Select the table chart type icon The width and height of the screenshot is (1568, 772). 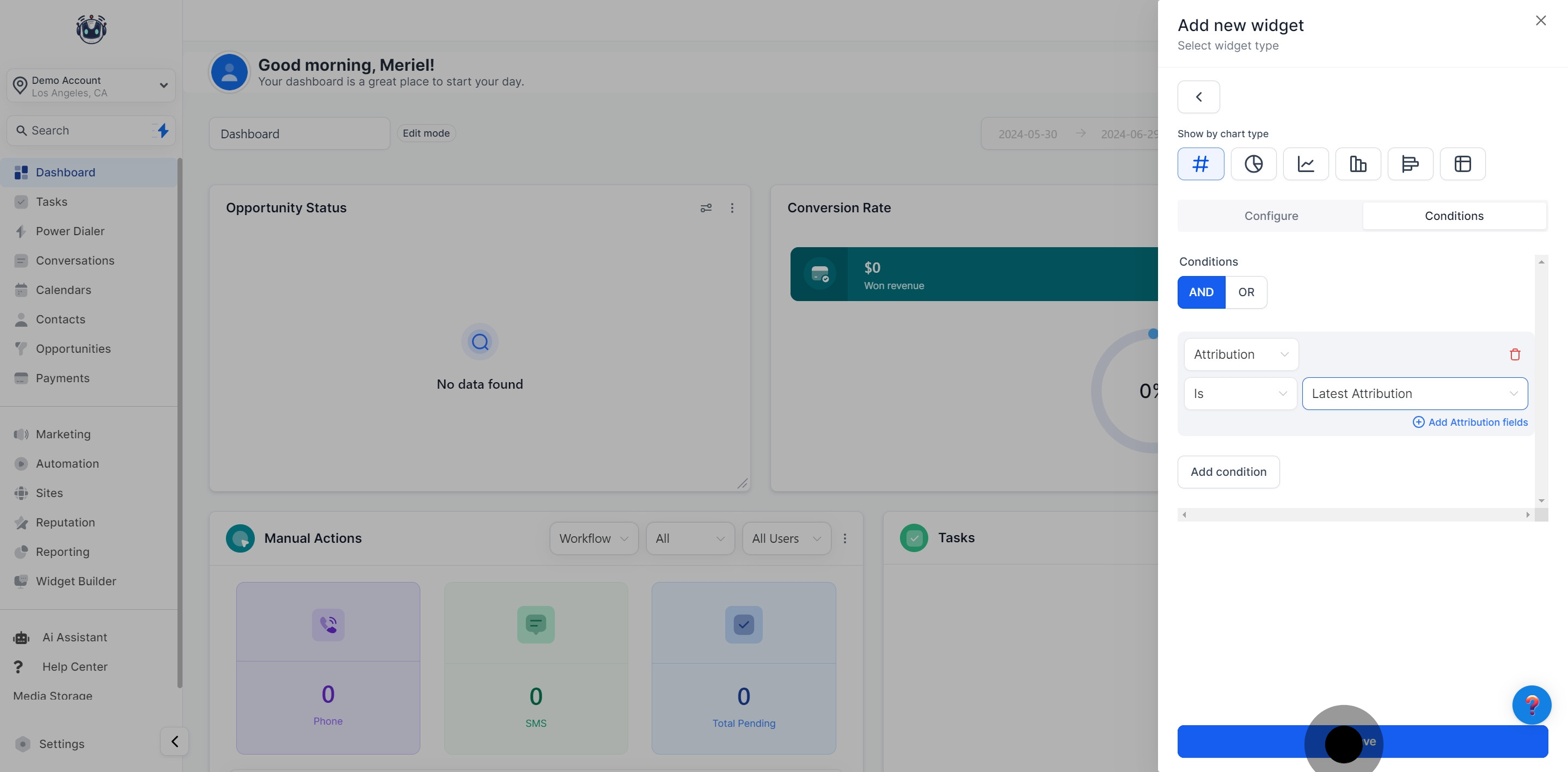click(x=1462, y=164)
